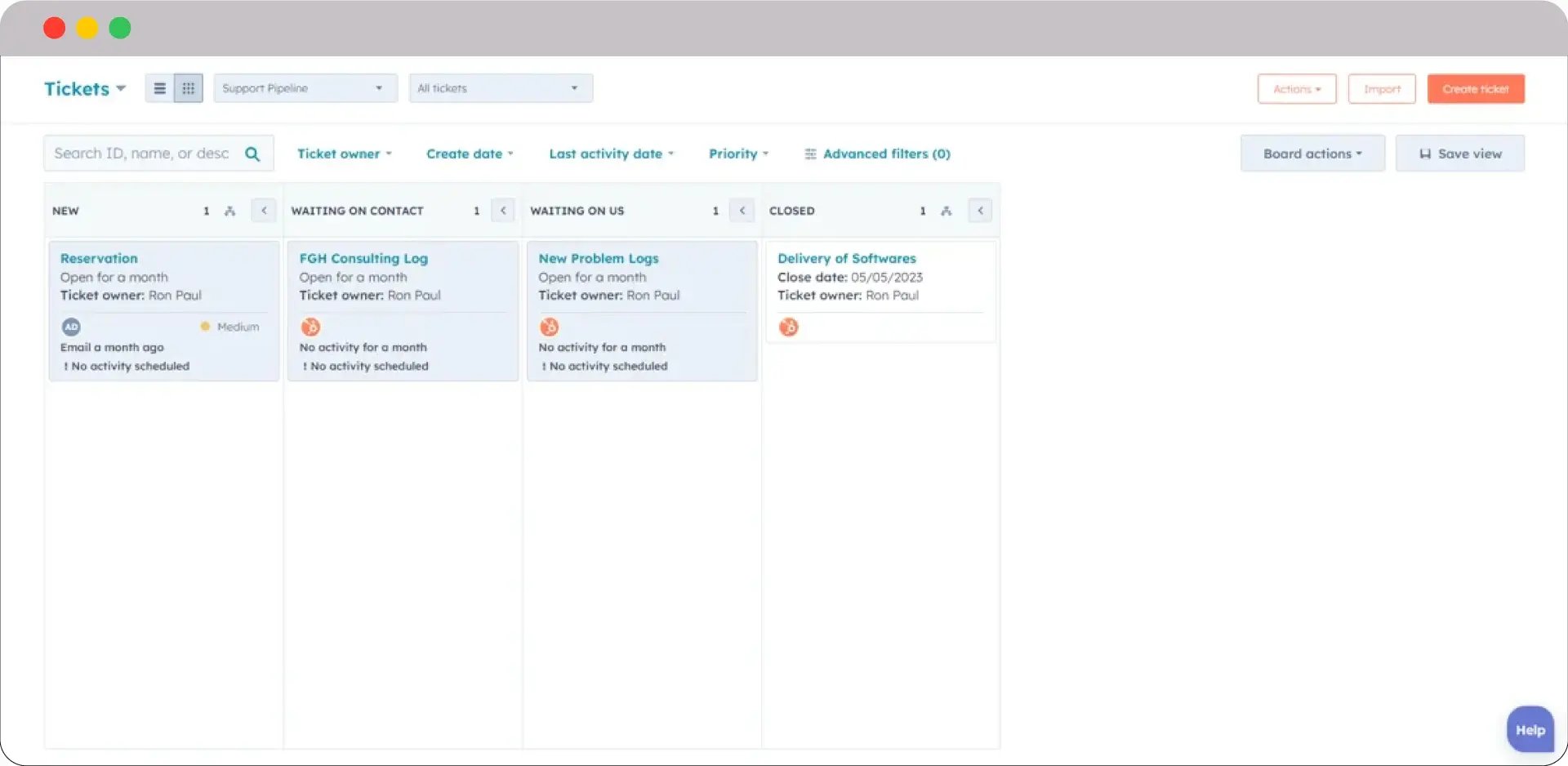Click the AD avatar on the Reservation card
1568x766 pixels.
pos(71,326)
